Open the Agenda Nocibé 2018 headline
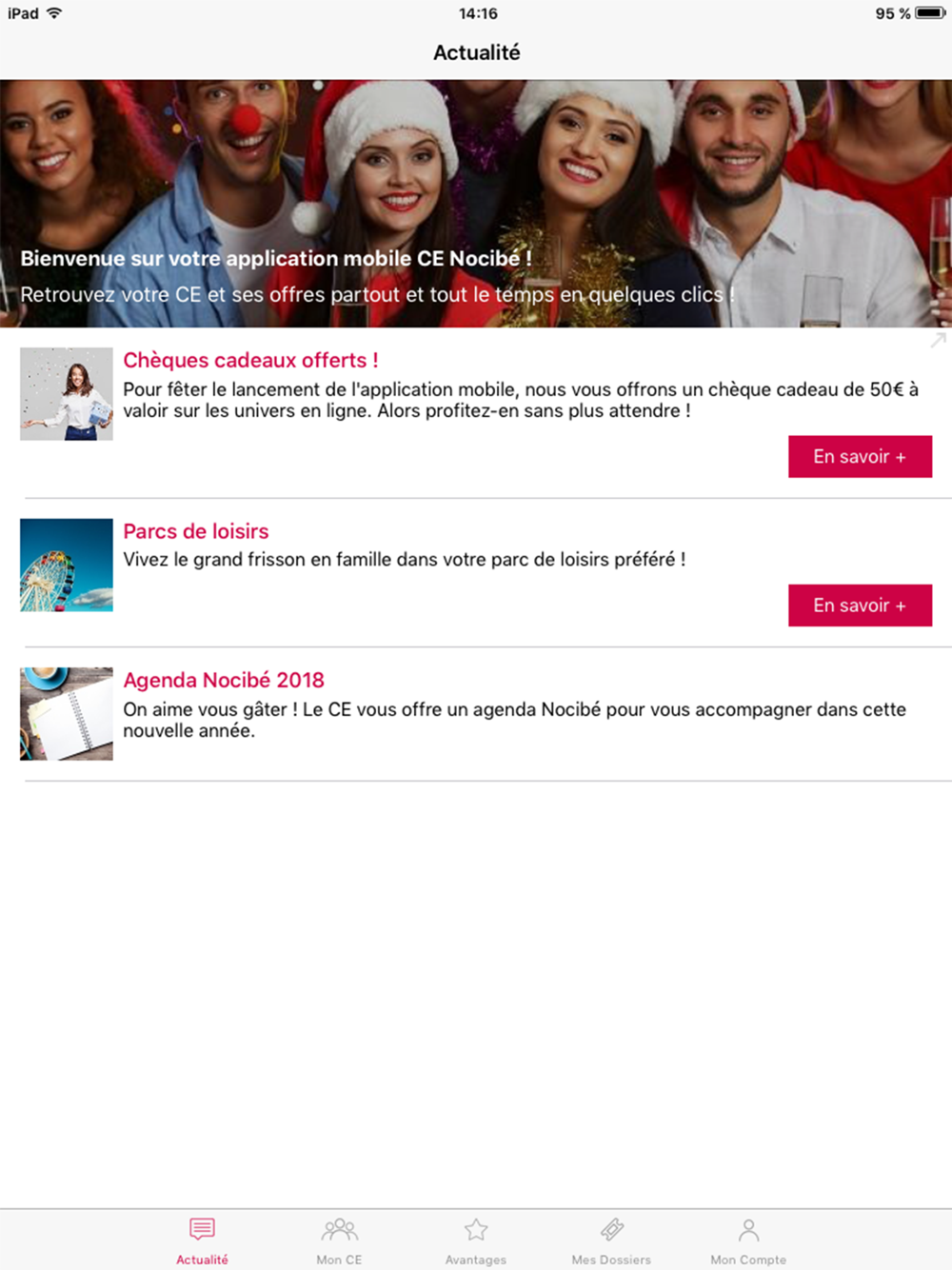The width and height of the screenshot is (952, 1270). pyautogui.click(x=224, y=680)
